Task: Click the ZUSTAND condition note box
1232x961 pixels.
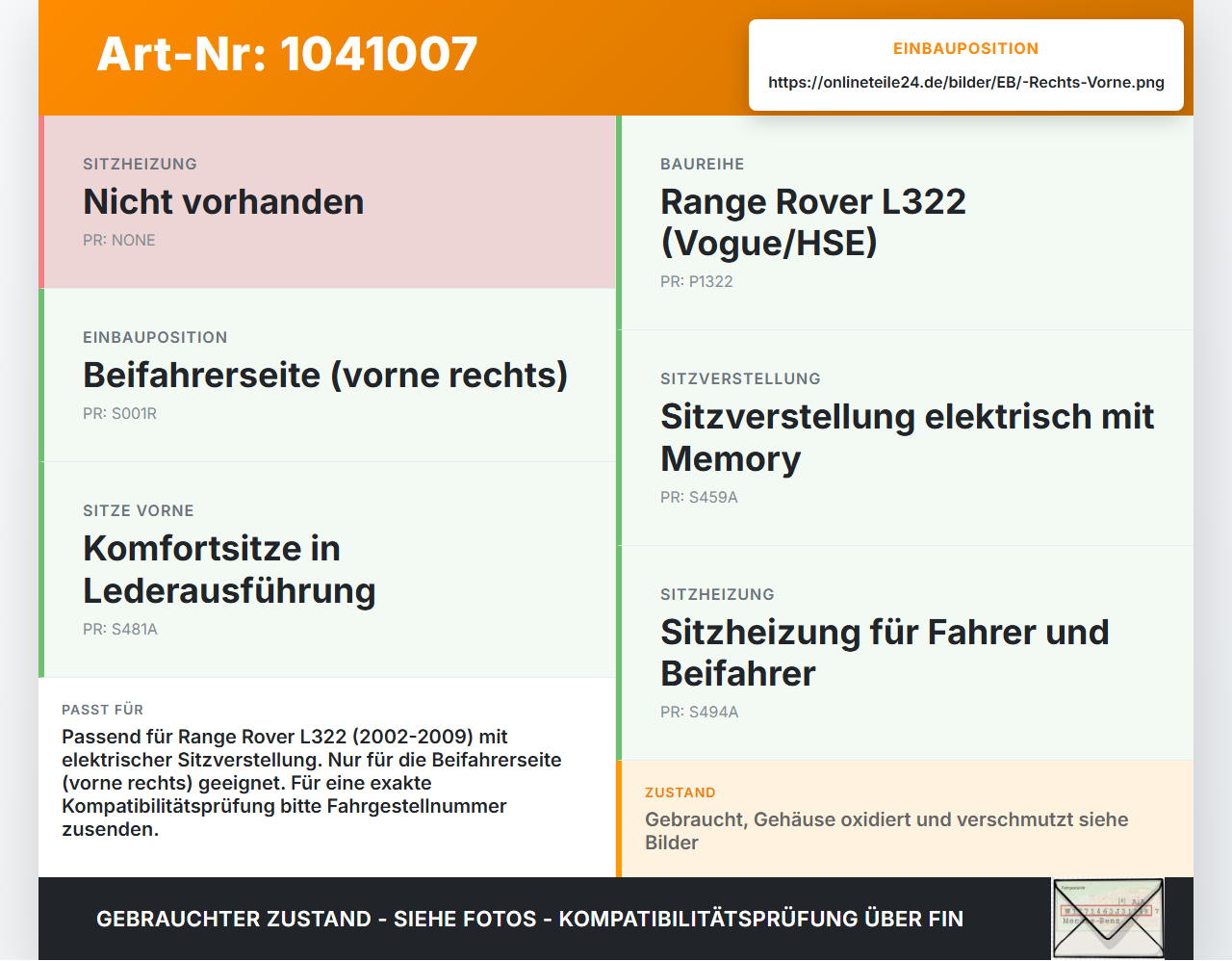Action: coord(905,818)
